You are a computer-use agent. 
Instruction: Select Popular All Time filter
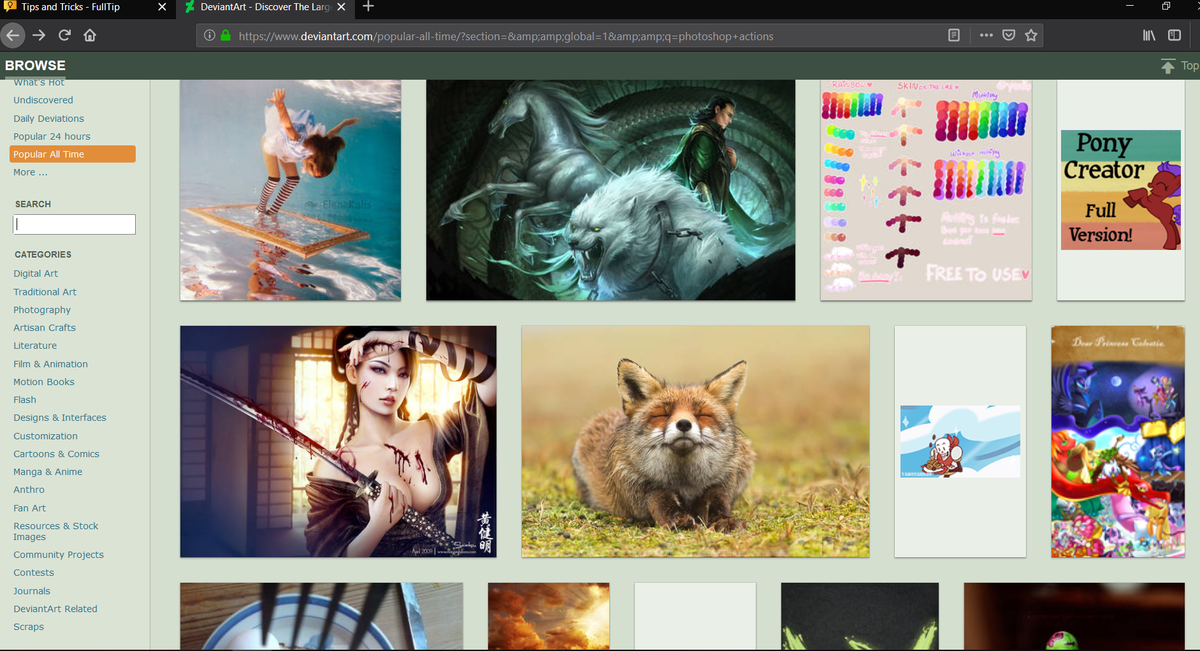point(72,154)
